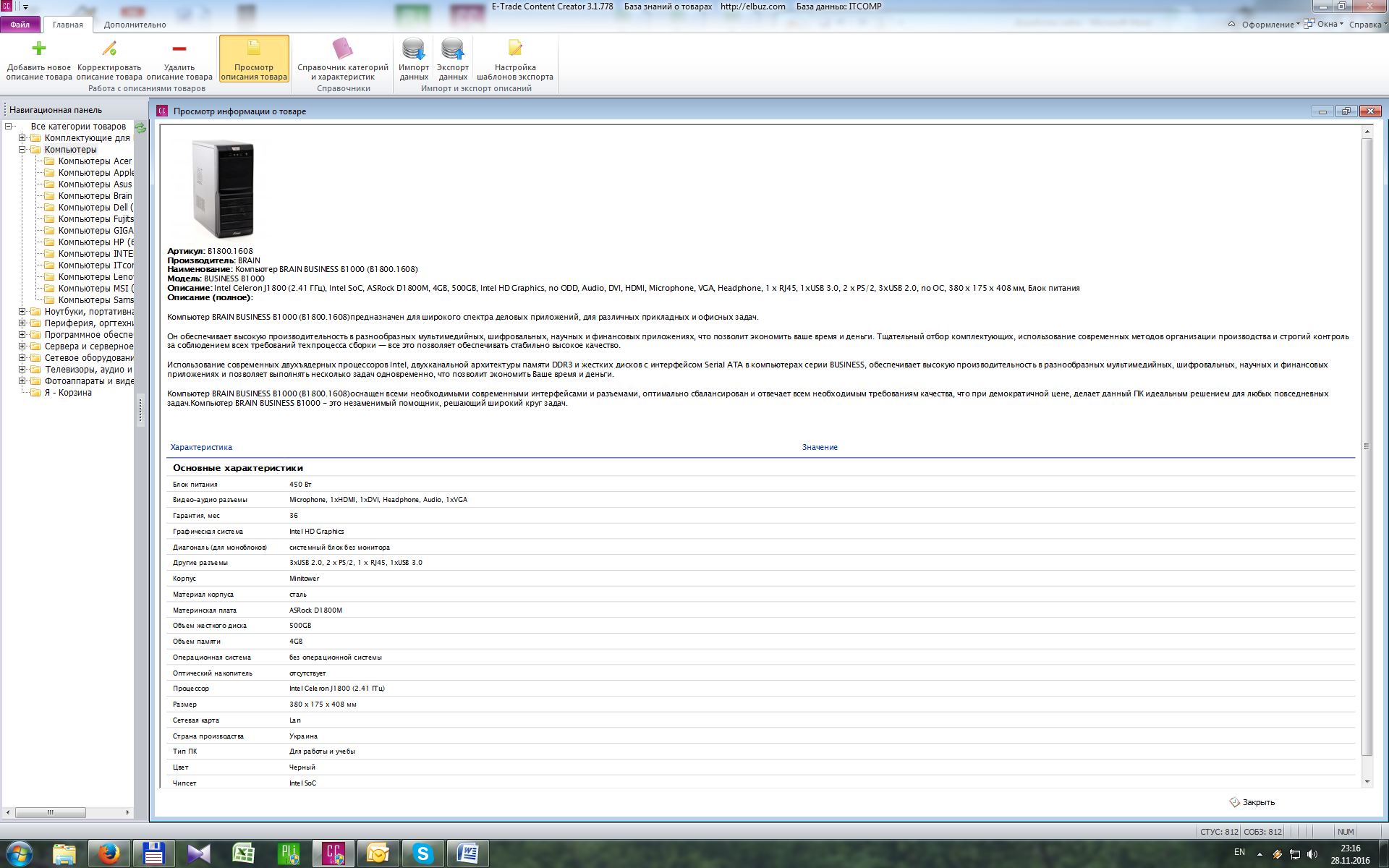Select Компьютеры Apple in the category tree
Screen dimensions: 1389x868
[x=95, y=173]
